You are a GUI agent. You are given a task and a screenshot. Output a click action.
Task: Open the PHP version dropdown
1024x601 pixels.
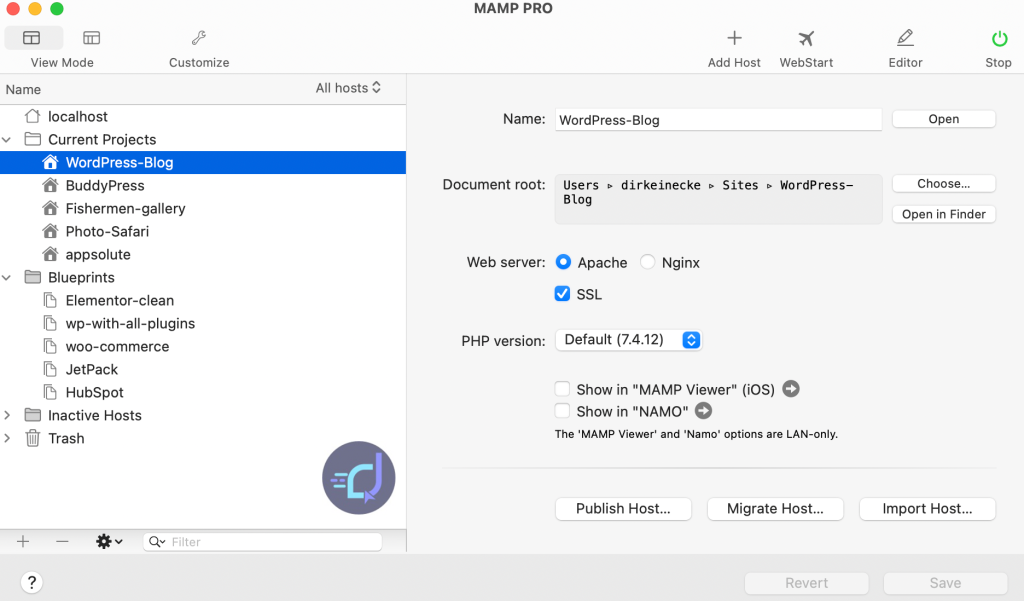tap(628, 340)
